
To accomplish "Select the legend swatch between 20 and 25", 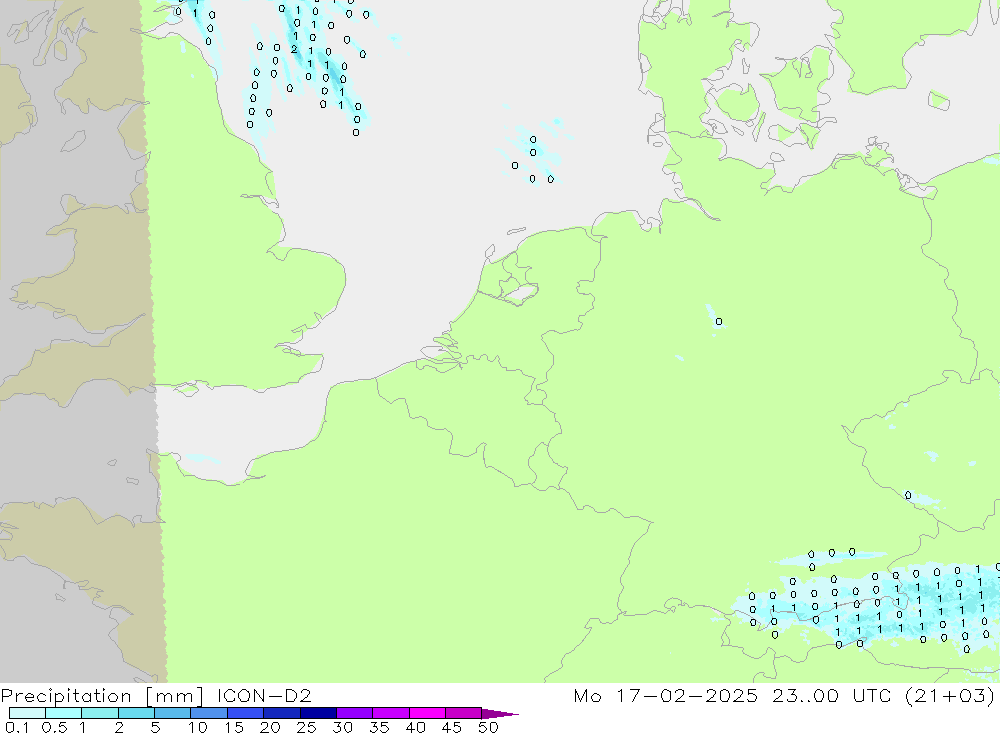I will coord(281,713).
